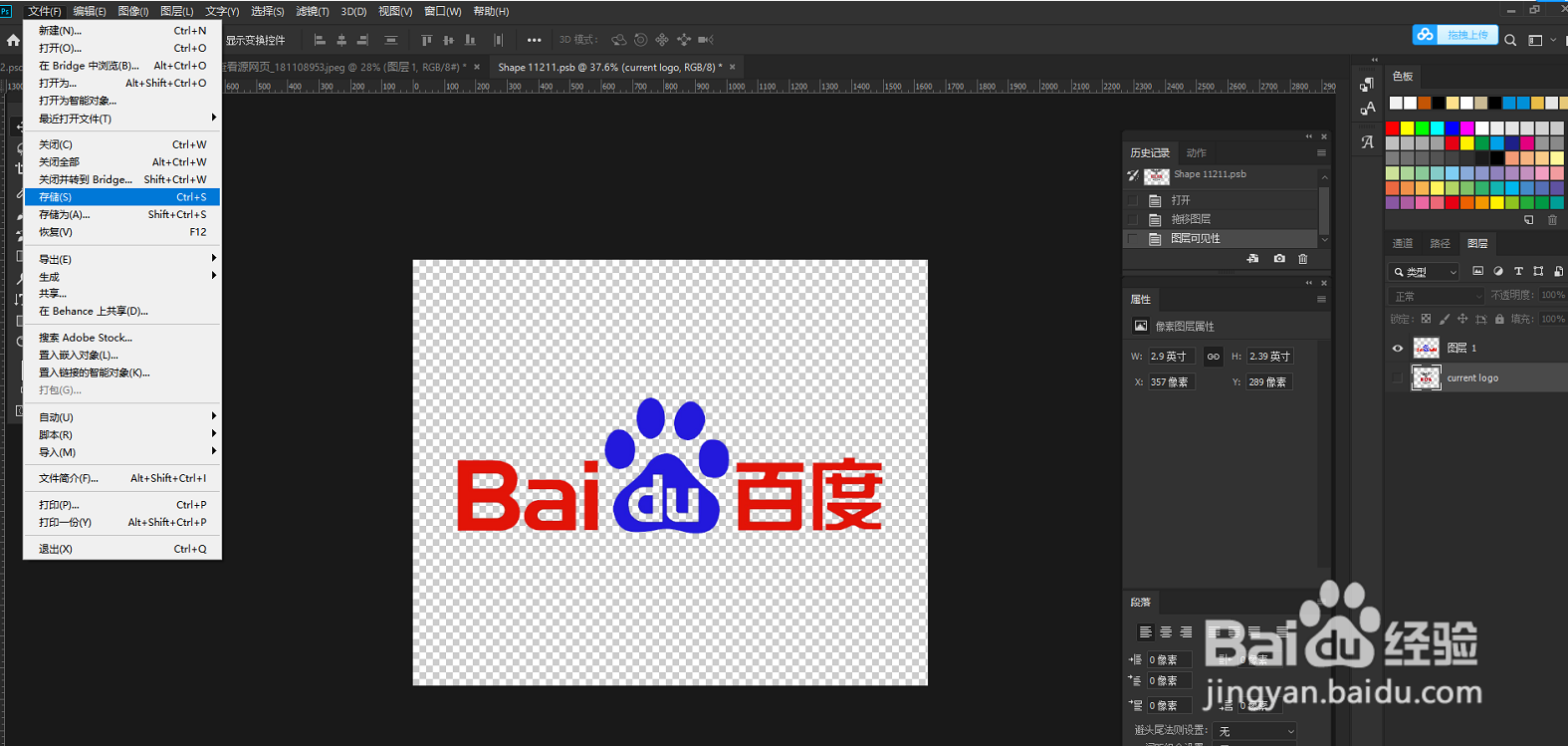Expand the 导出(E) submenu
Image resolution: width=1568 pixels, height=746 pixels.
click(x=121, y=259)
